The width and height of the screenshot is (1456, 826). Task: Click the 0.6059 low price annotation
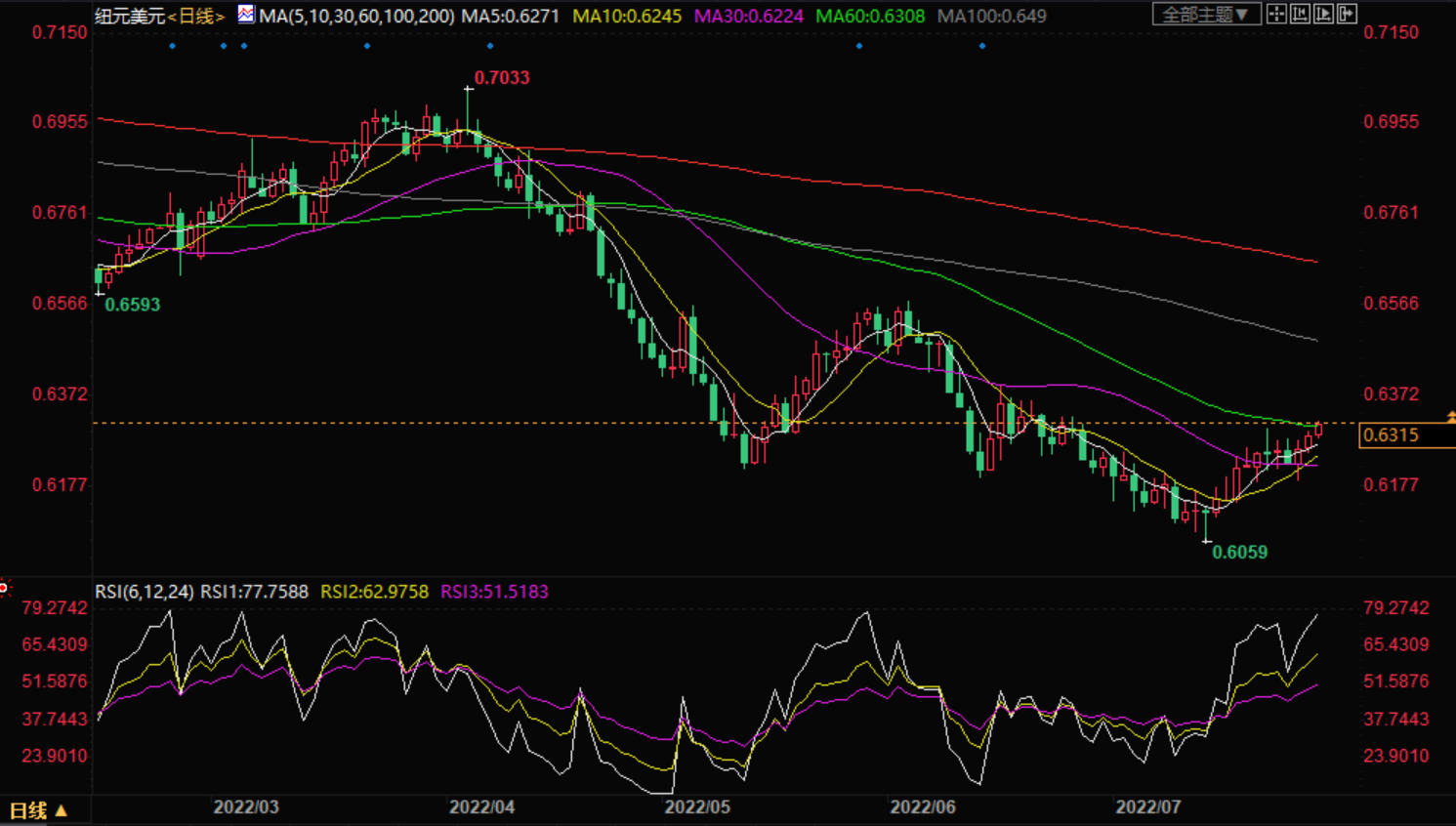click(1239, 553)
